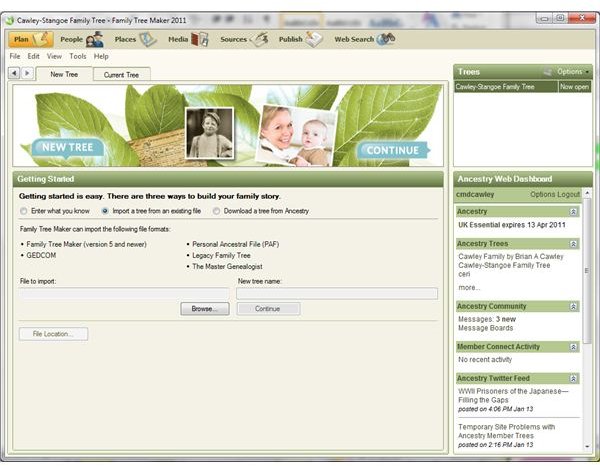Collapse the Ancestry Twitter Feed section

pos(573,378)
